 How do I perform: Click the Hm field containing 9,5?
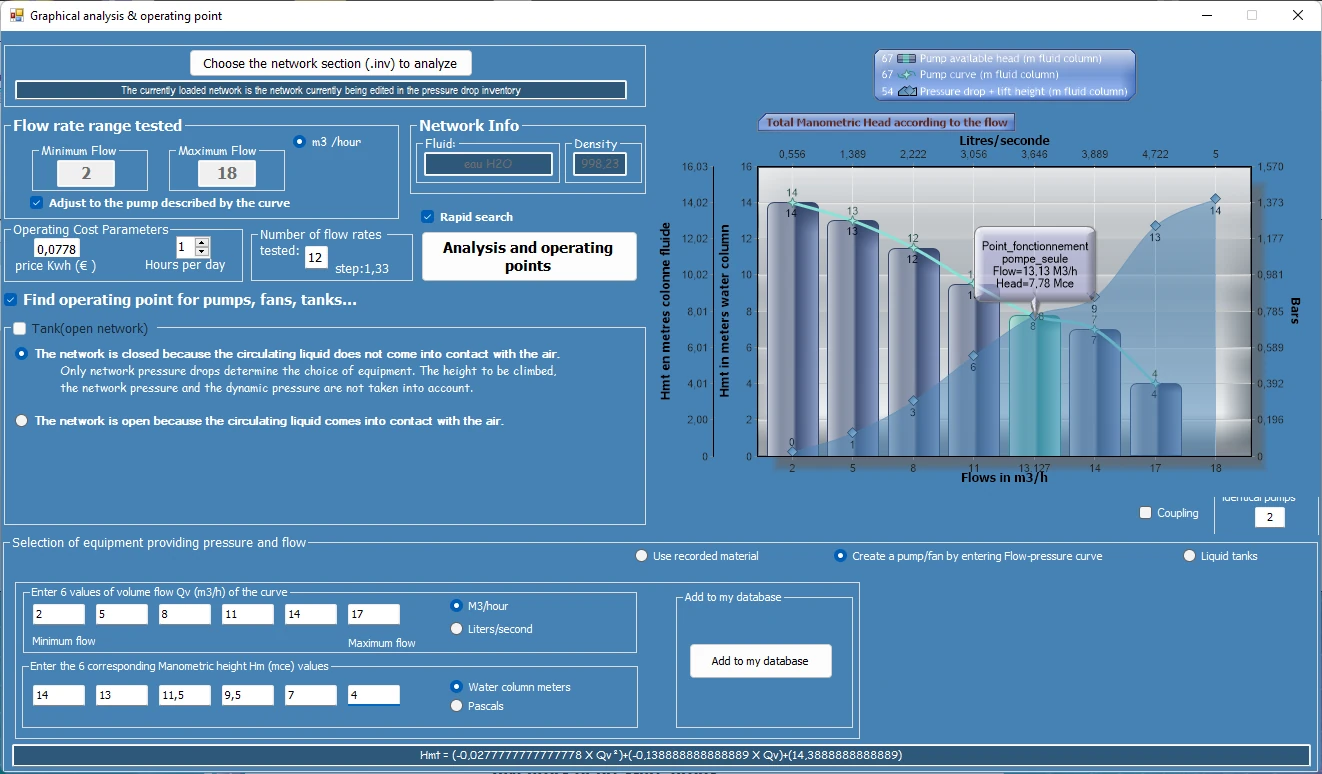248,695
